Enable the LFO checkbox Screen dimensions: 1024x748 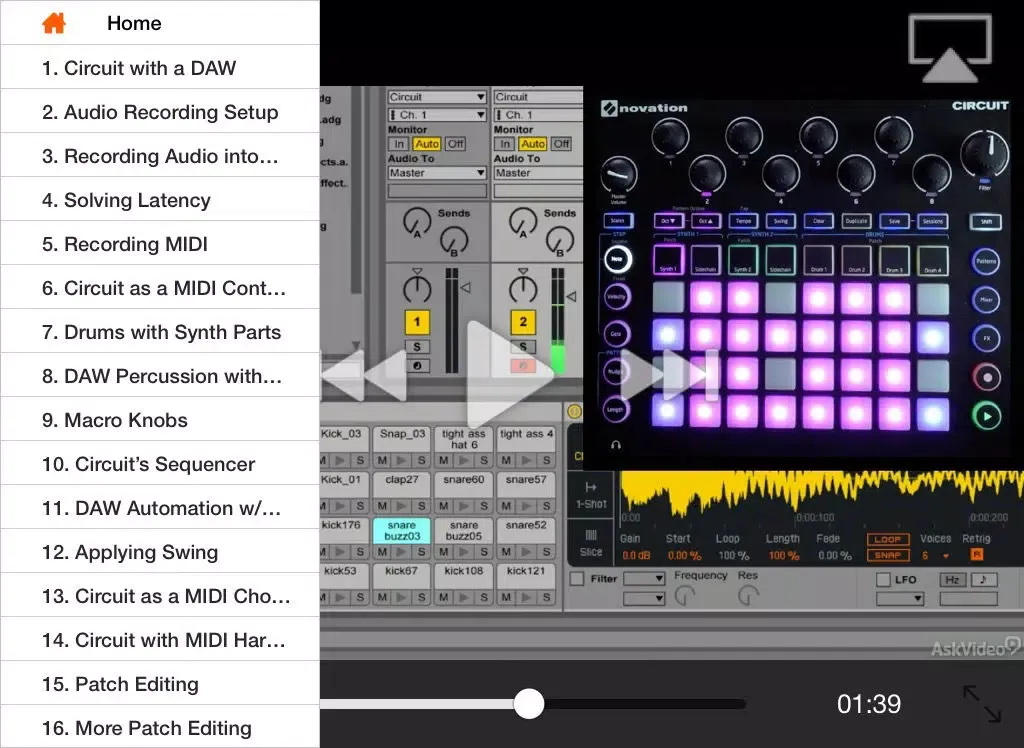883,579
